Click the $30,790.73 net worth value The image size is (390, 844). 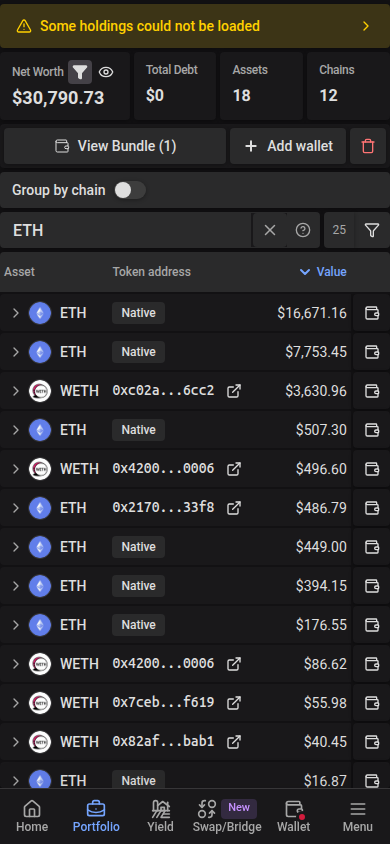(58, 97)
